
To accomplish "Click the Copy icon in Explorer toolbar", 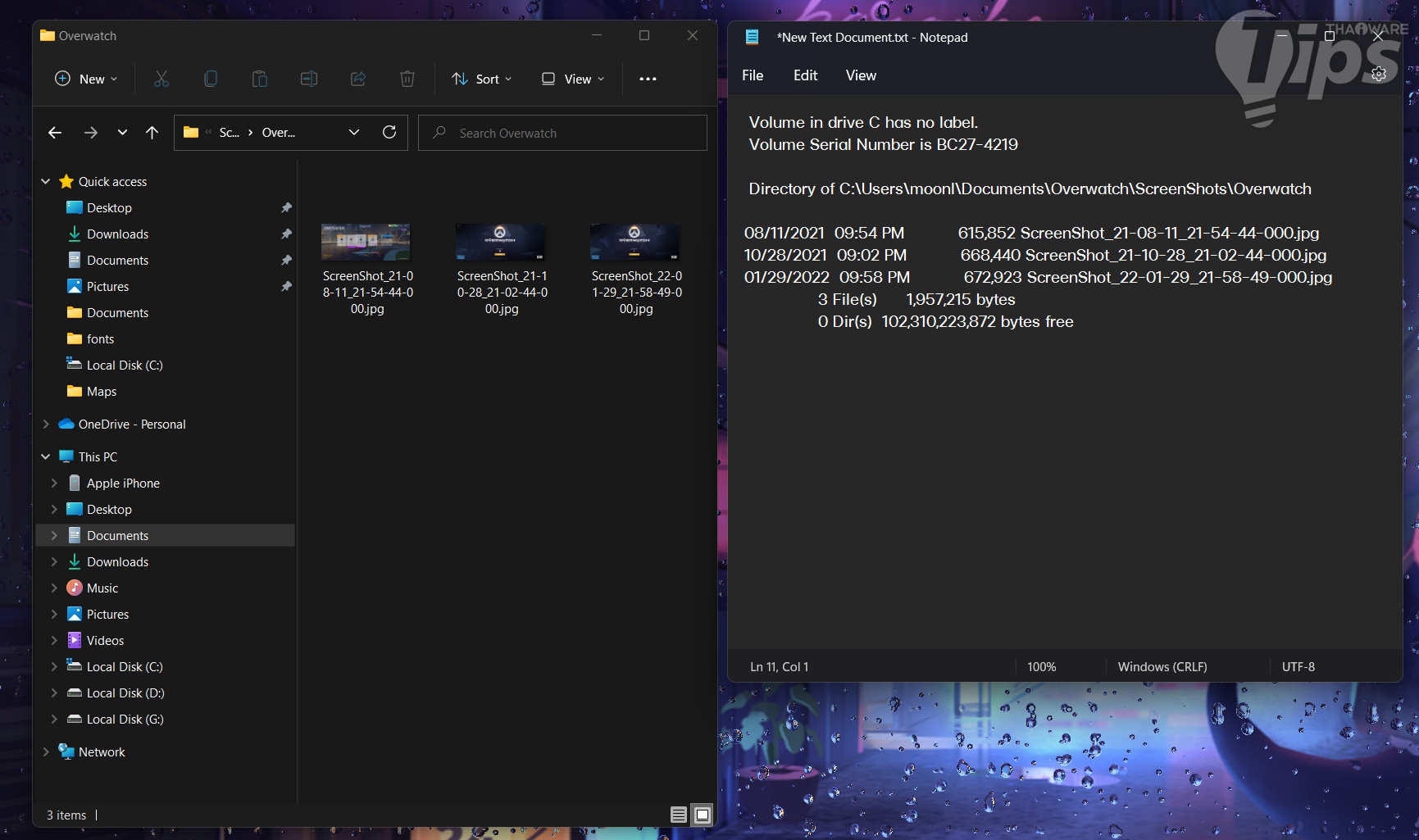I will click(211, 79).
